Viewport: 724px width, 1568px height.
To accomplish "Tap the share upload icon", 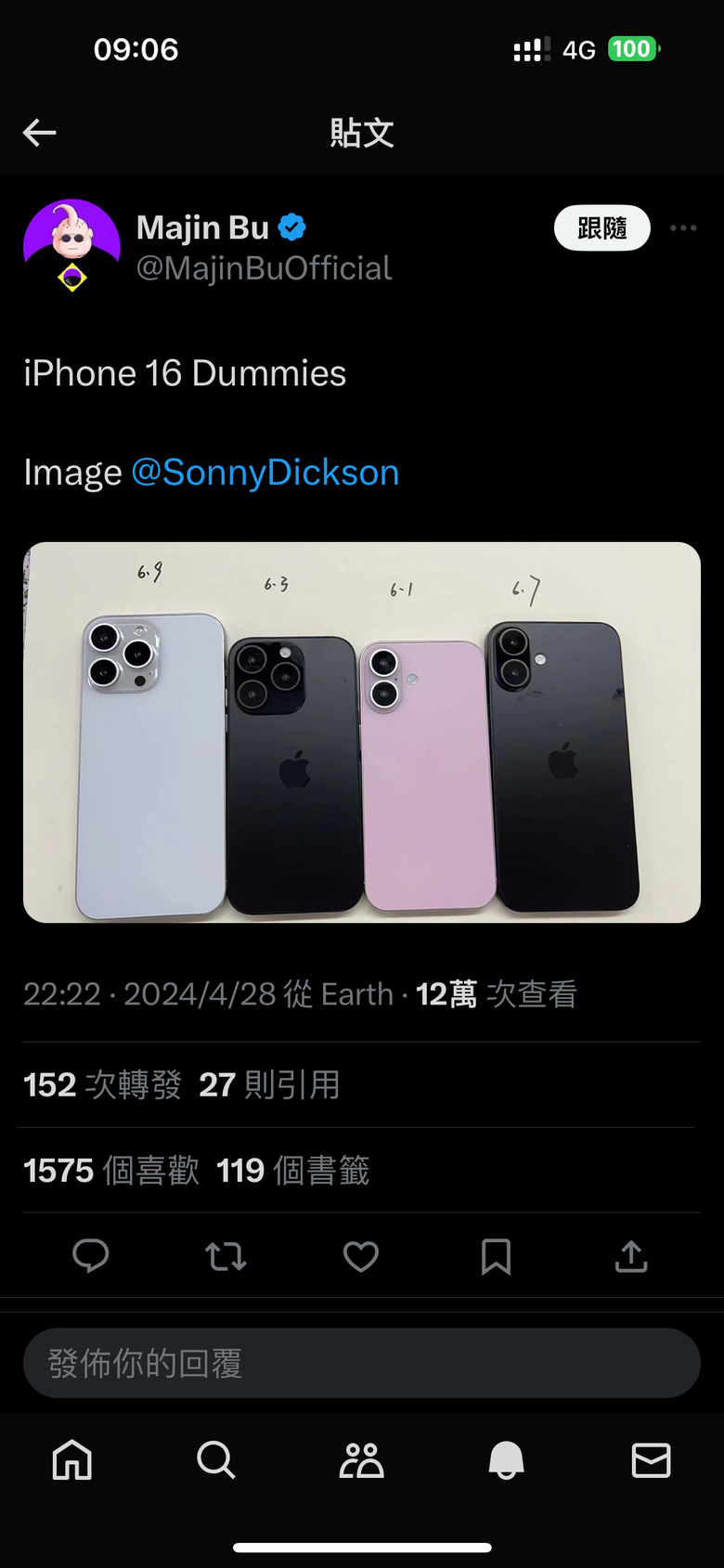I will [x=631, y=1256].
